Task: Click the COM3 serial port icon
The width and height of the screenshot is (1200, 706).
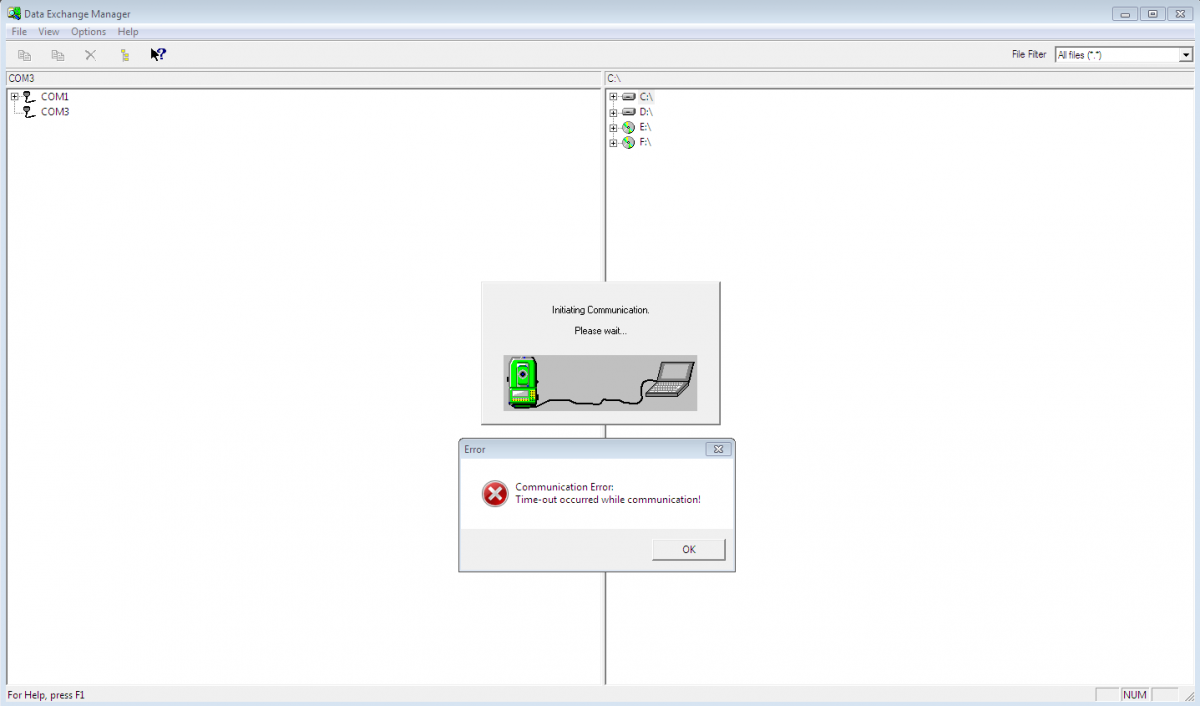Action: (28, 112)
